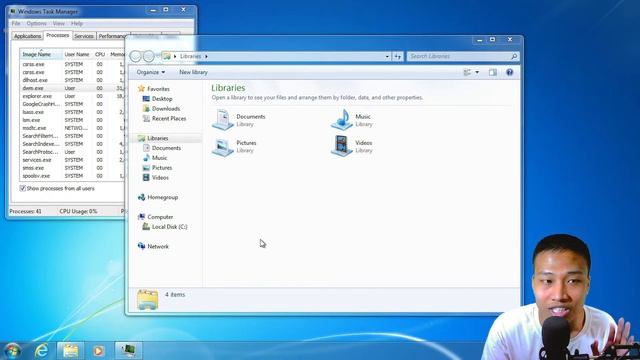Open the Task Manager View menu
This screenshot has width=640, height=360.
[59, 24]
